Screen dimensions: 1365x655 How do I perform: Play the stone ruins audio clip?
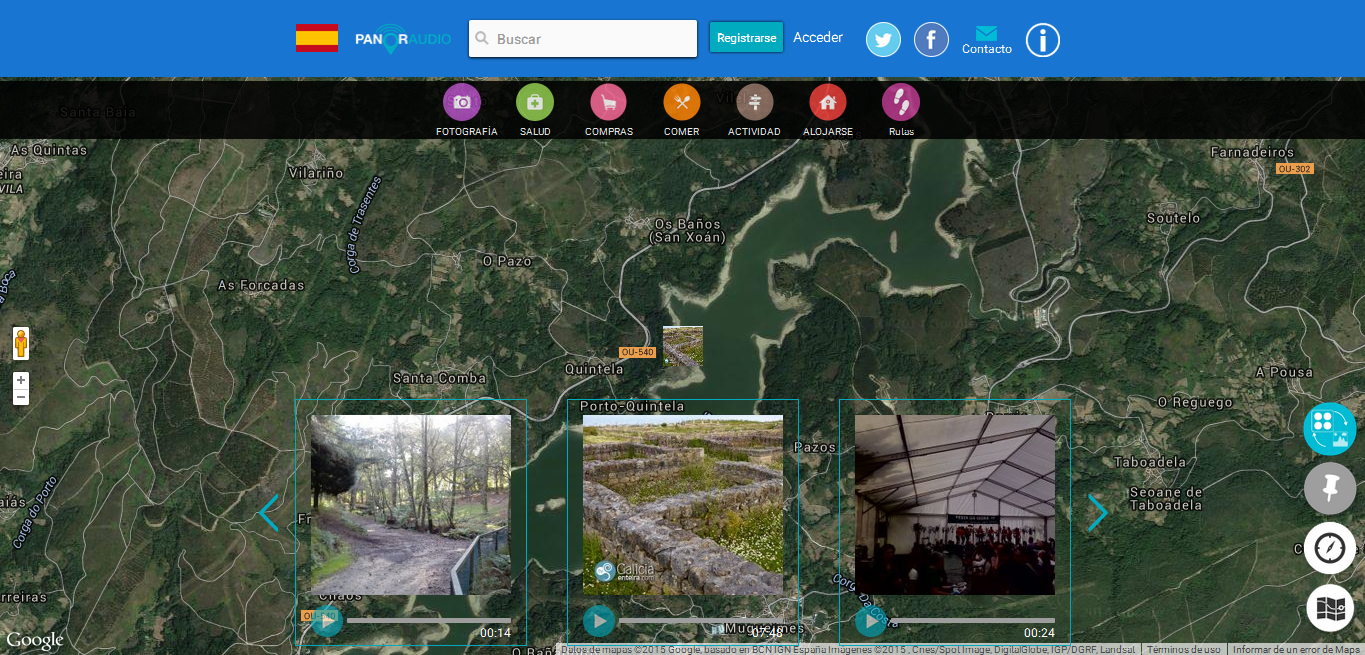click(x=599, y=621)
